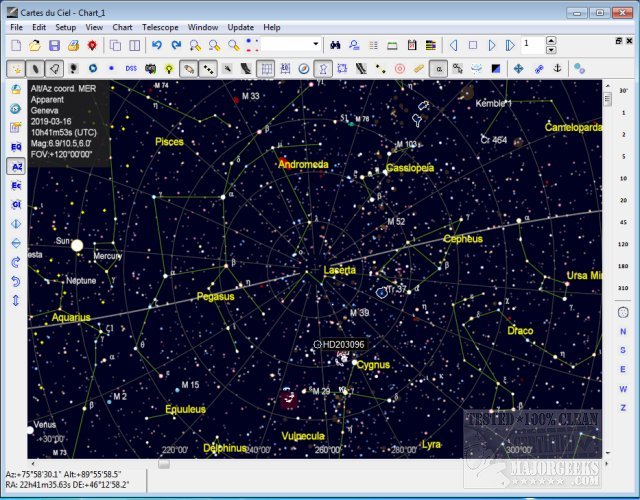Image resolution: width=640 pixels, height=500 pixels.
Task: Click the square reset-time button
Action: coord(473,45)
